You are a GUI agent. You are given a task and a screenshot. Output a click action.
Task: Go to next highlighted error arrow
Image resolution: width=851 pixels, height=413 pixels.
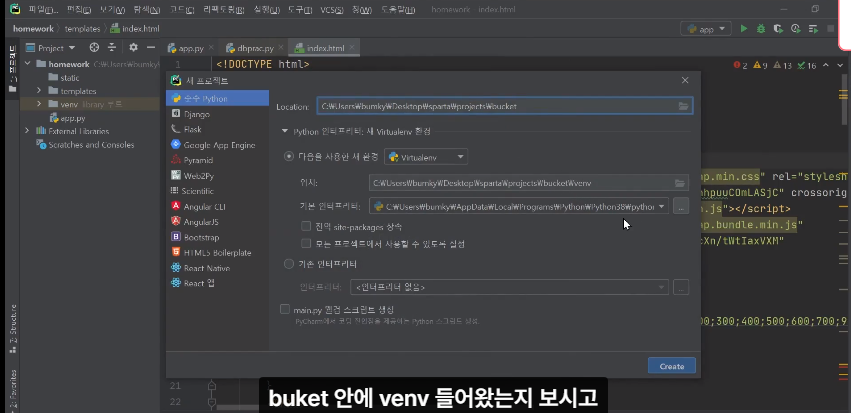(x=838, y=66)
